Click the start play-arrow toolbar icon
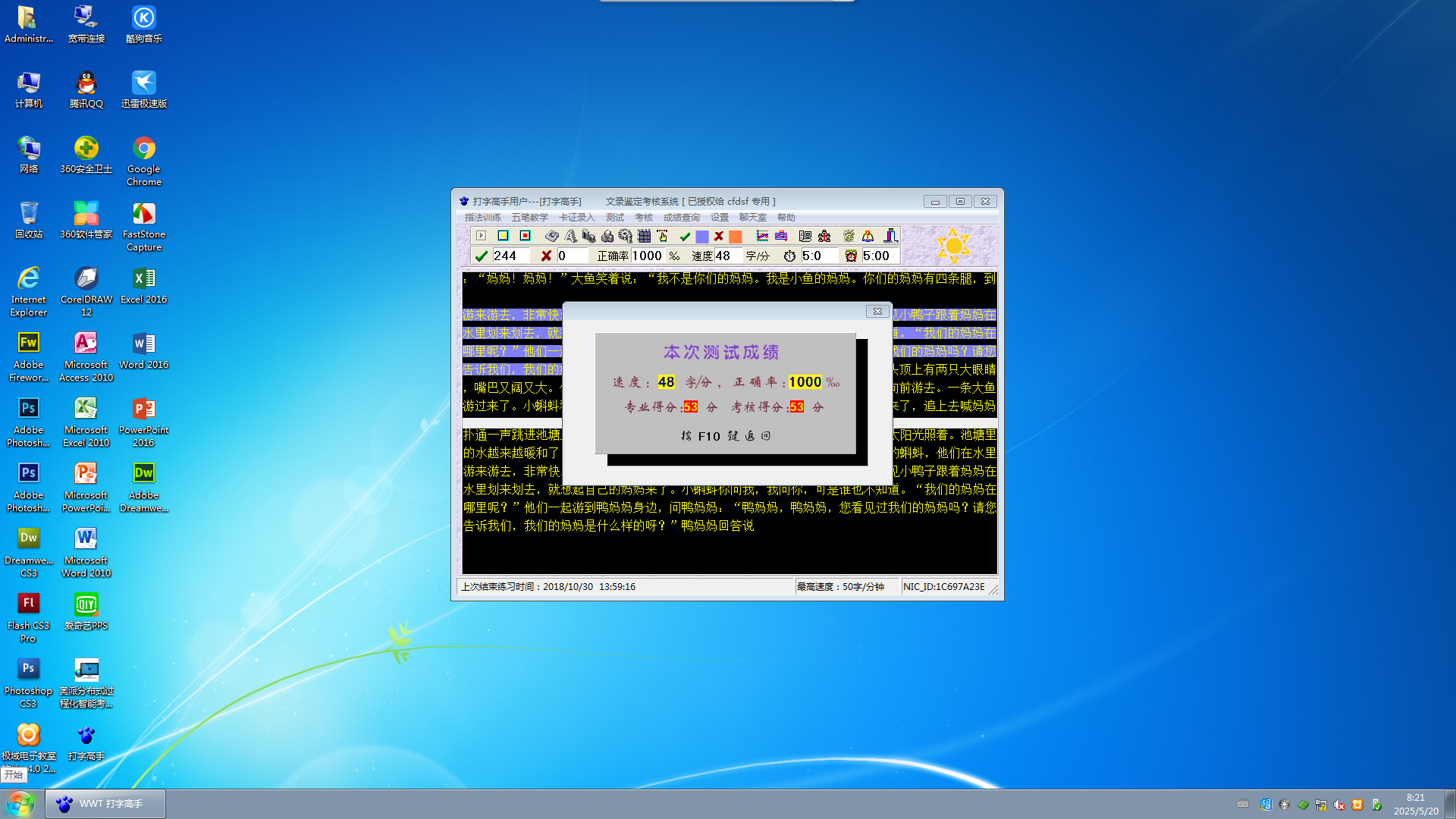This screenshot has height=819, width=1456. 481,236
